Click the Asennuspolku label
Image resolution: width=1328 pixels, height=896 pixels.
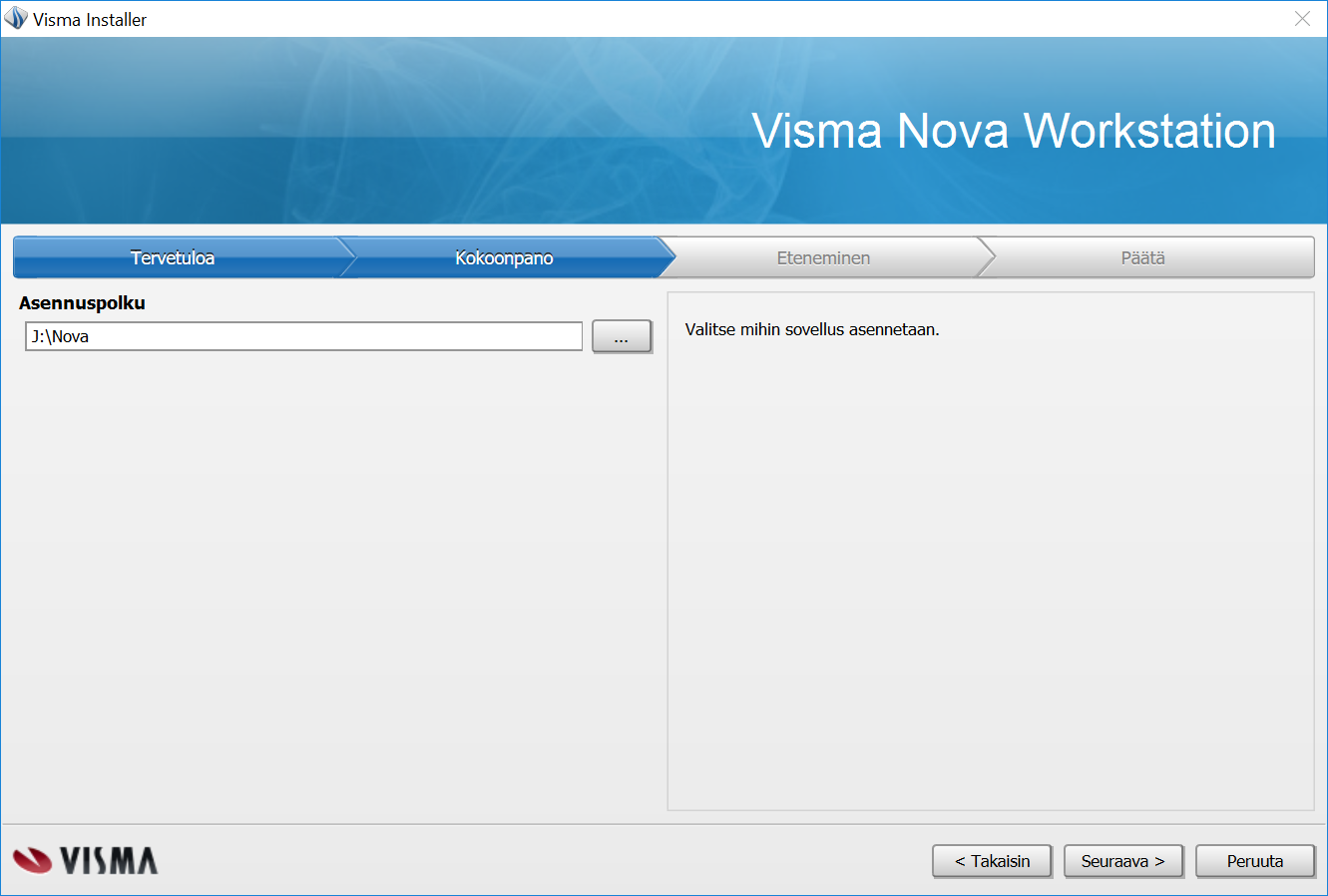tap(82, 303)
